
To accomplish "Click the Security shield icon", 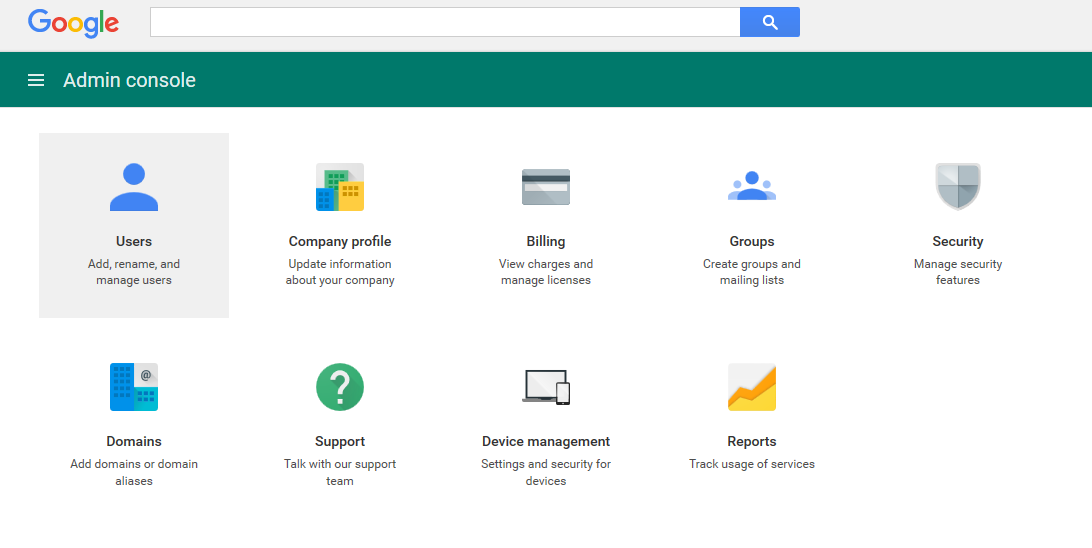I will [x=958, y=186].
